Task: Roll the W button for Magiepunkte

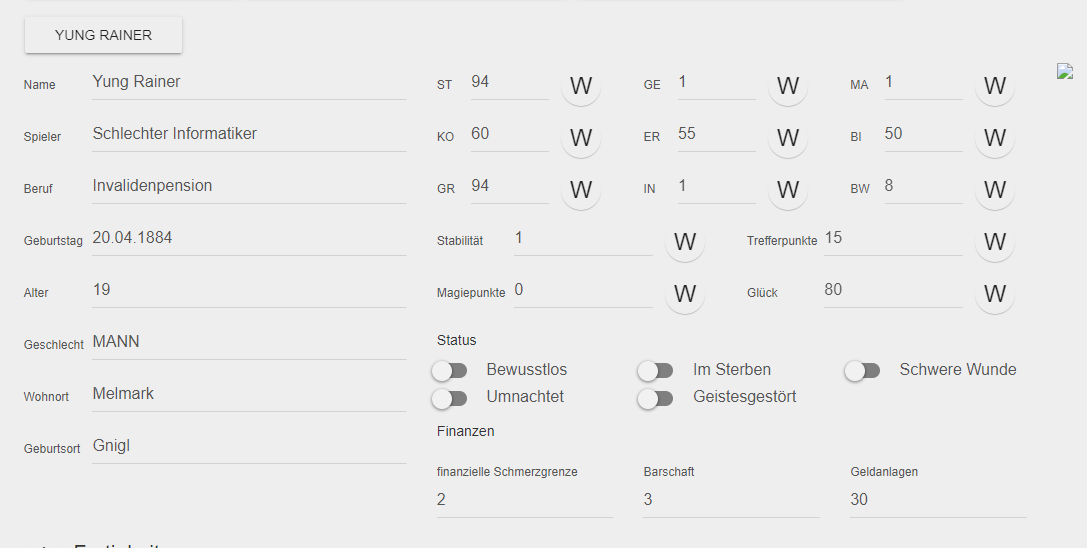Action: [x=685, y=294]
